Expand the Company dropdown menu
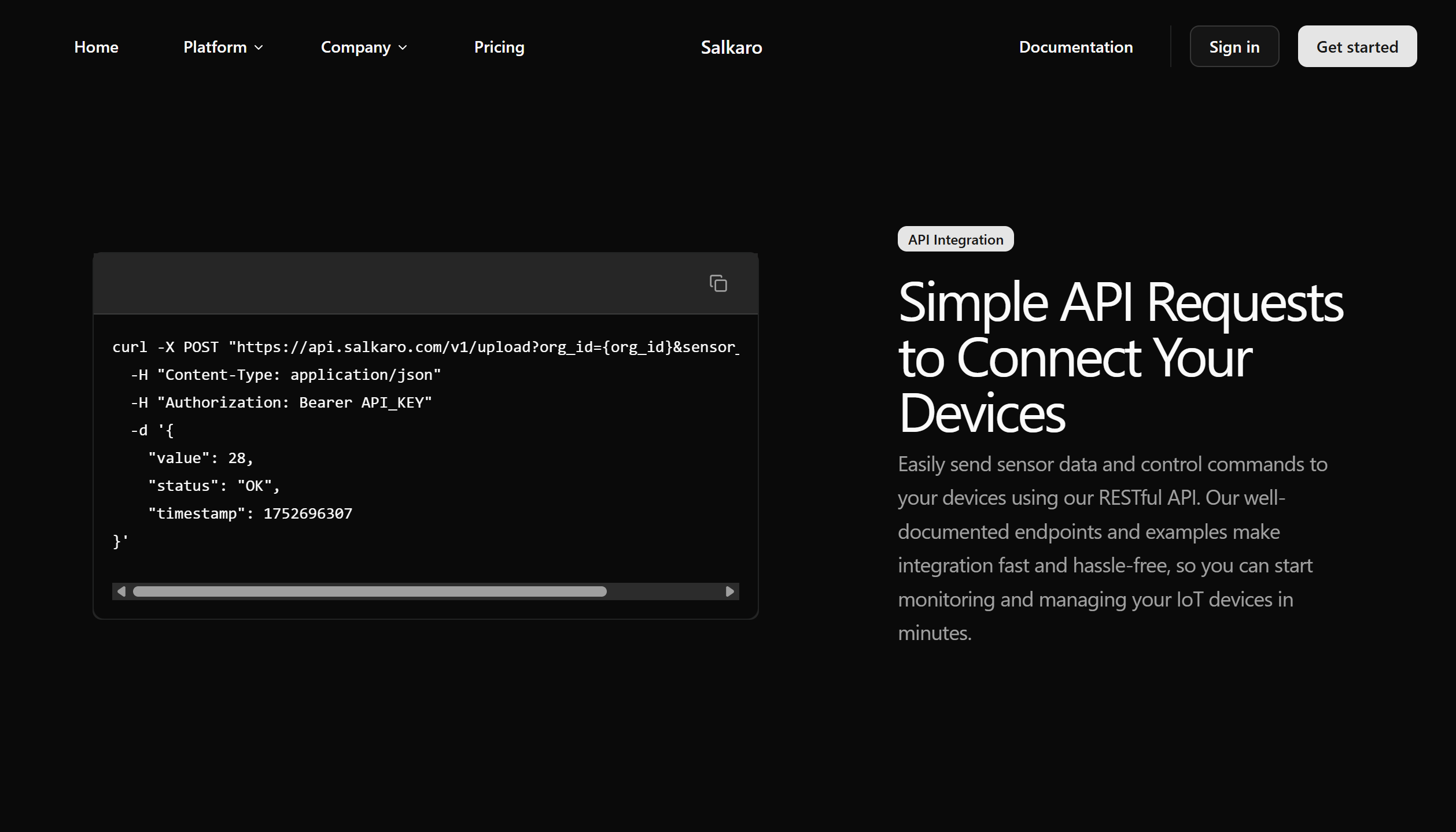This screenshot has height=832, width=1456. point(364,47)
